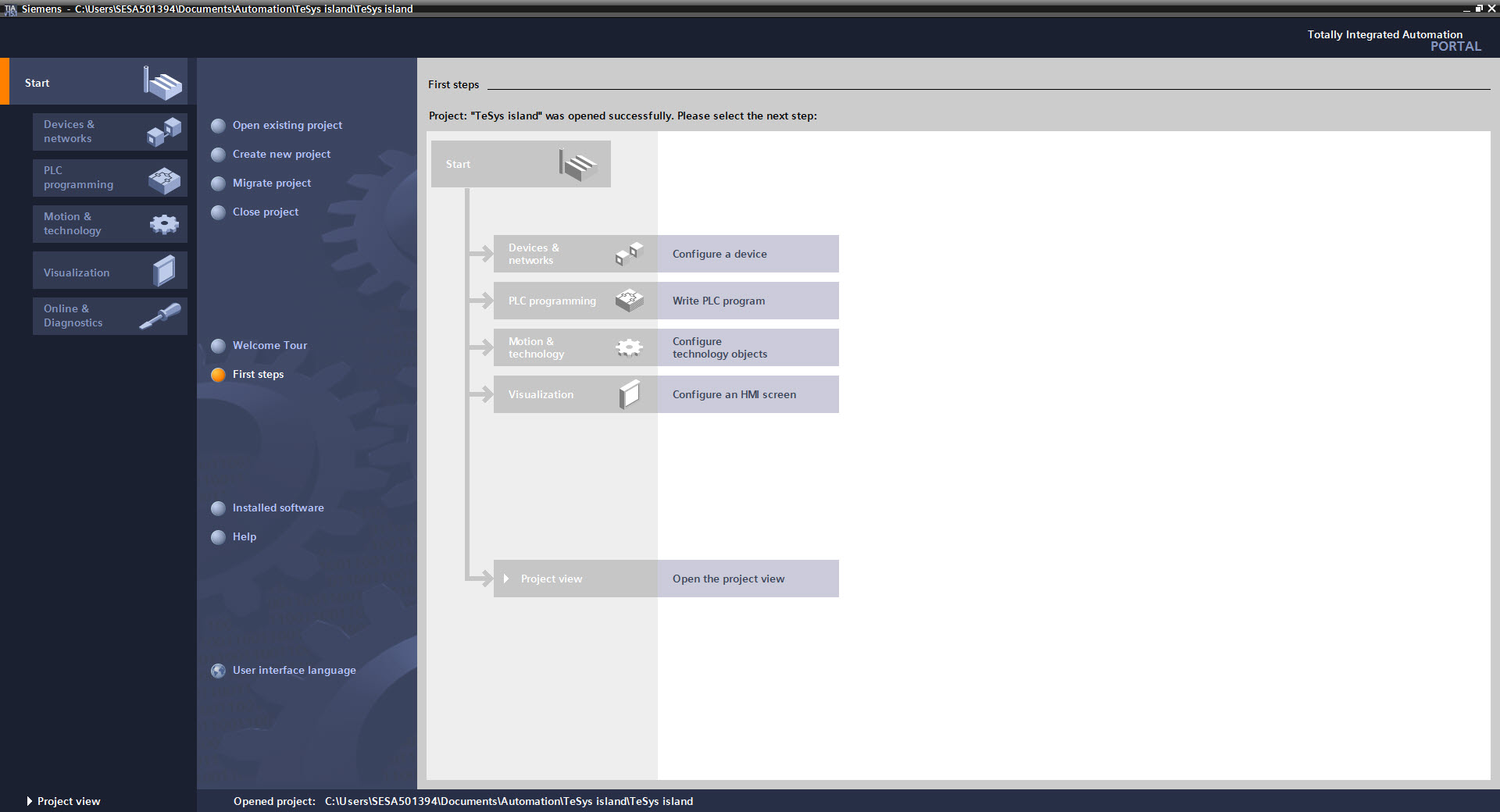
Task: Switch to Motion & technology portal
Action: 110,224
